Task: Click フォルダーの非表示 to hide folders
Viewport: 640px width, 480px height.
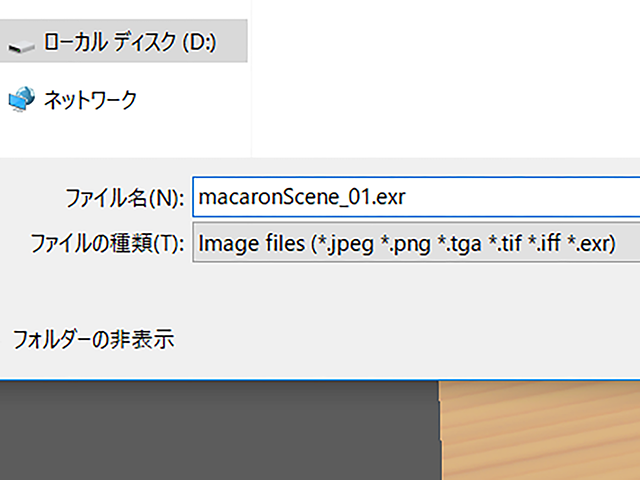Action: point(93,340)
